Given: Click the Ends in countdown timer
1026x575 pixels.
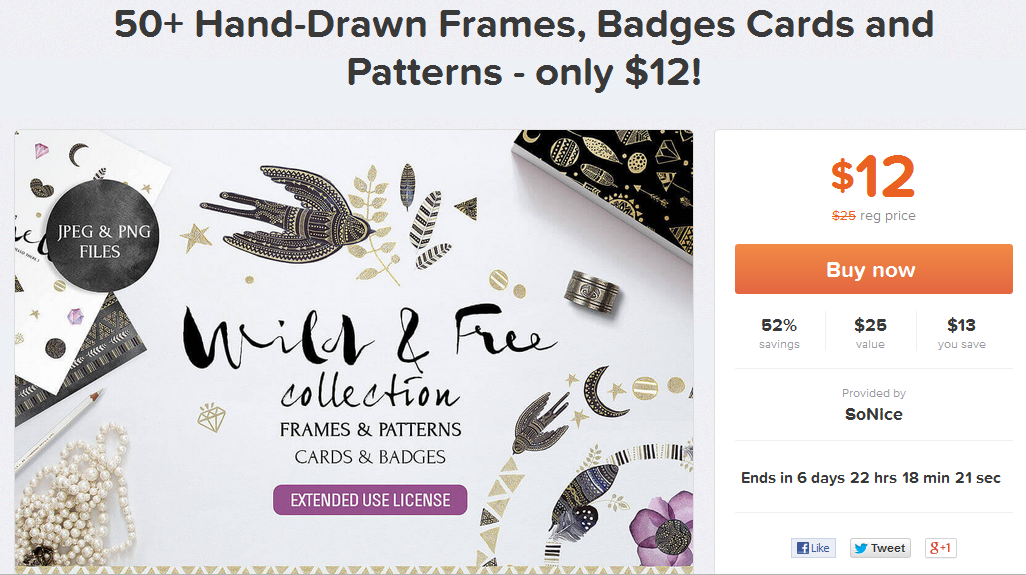Looking at the screenshot, I should coord(870,478).
